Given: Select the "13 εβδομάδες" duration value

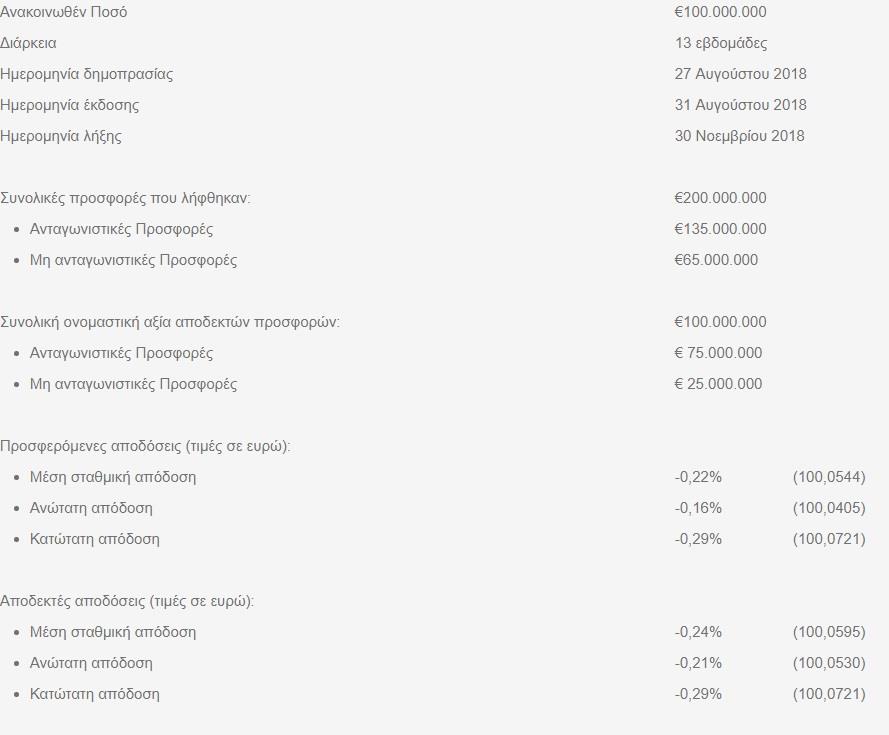Looking at the screenshot, I should coord(721,43).
